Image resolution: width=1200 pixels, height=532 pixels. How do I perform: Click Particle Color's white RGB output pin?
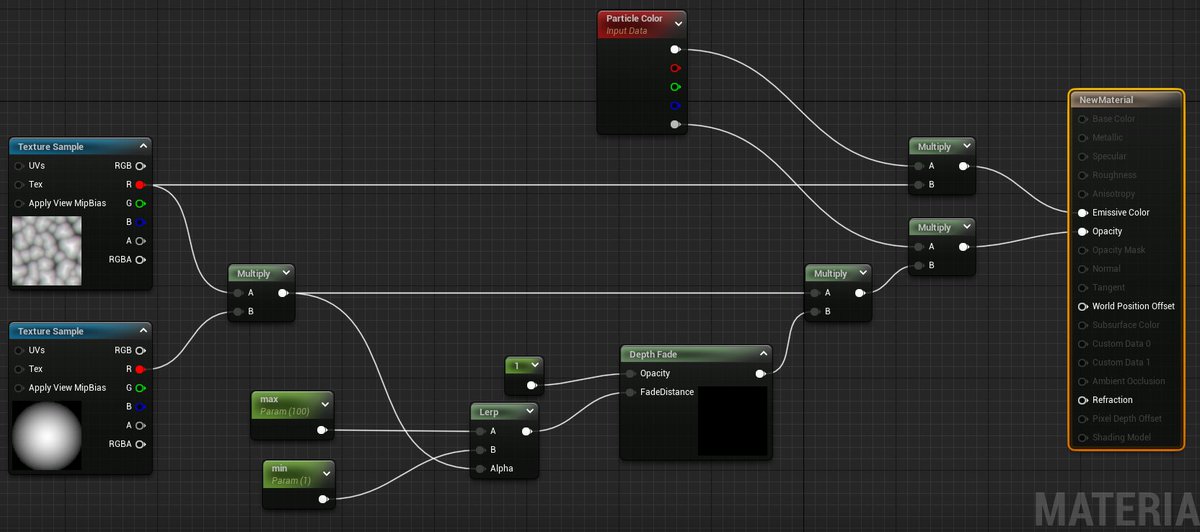pyautogui.click(x=676, y=49)
